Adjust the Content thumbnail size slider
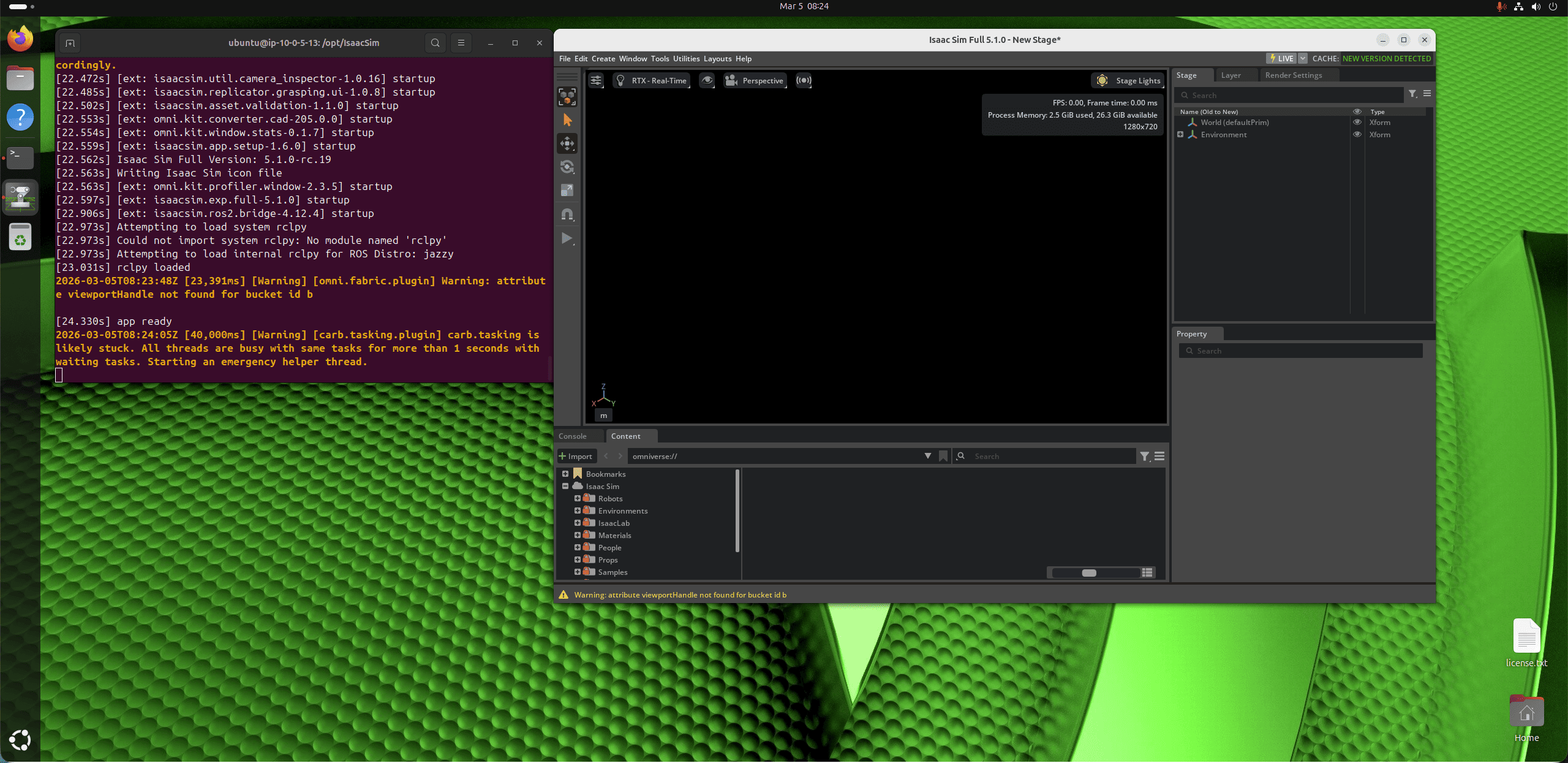1568x763 pixels. (x=1089, y=573)
